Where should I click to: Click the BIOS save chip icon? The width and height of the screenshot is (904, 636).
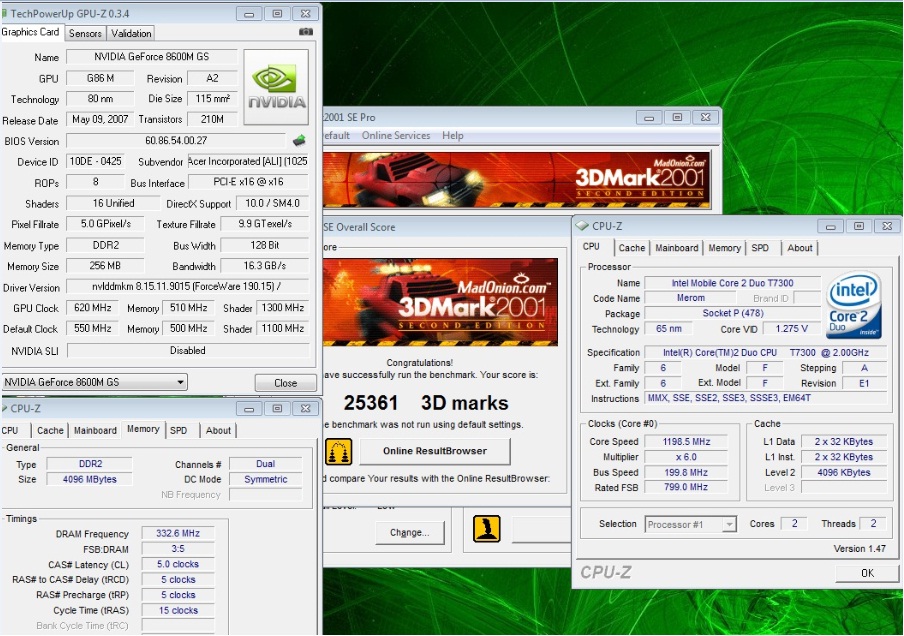coord(299,140)
